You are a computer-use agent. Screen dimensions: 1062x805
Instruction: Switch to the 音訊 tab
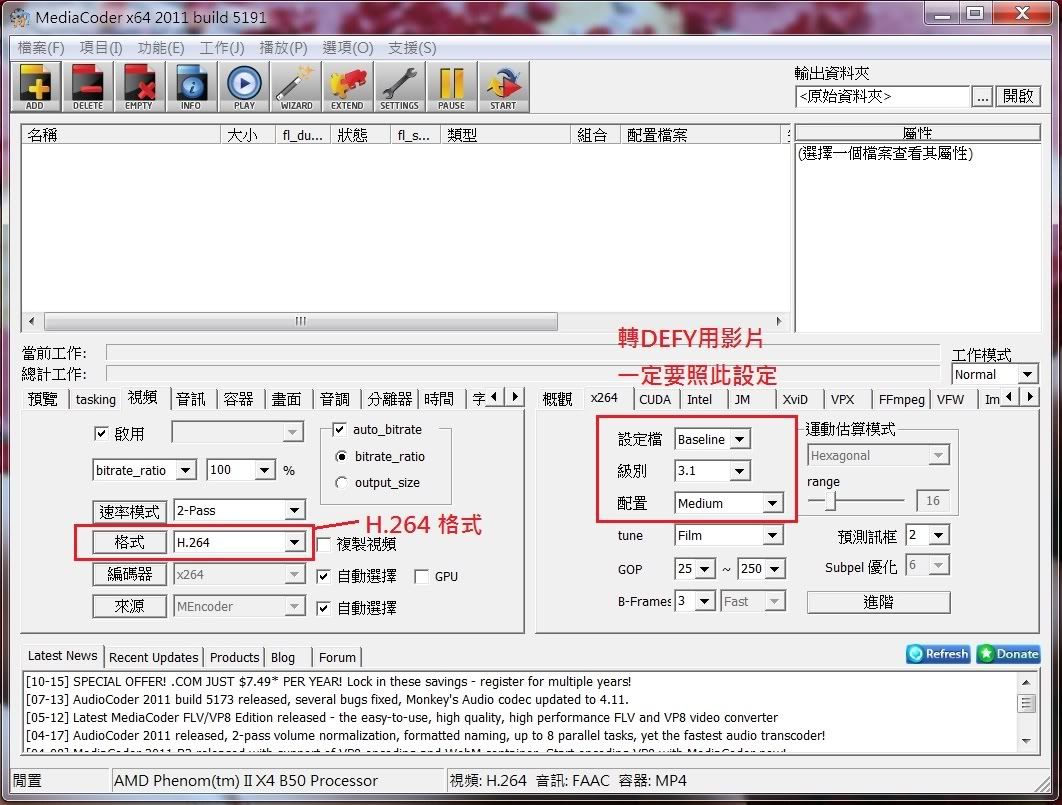[190, 399]
